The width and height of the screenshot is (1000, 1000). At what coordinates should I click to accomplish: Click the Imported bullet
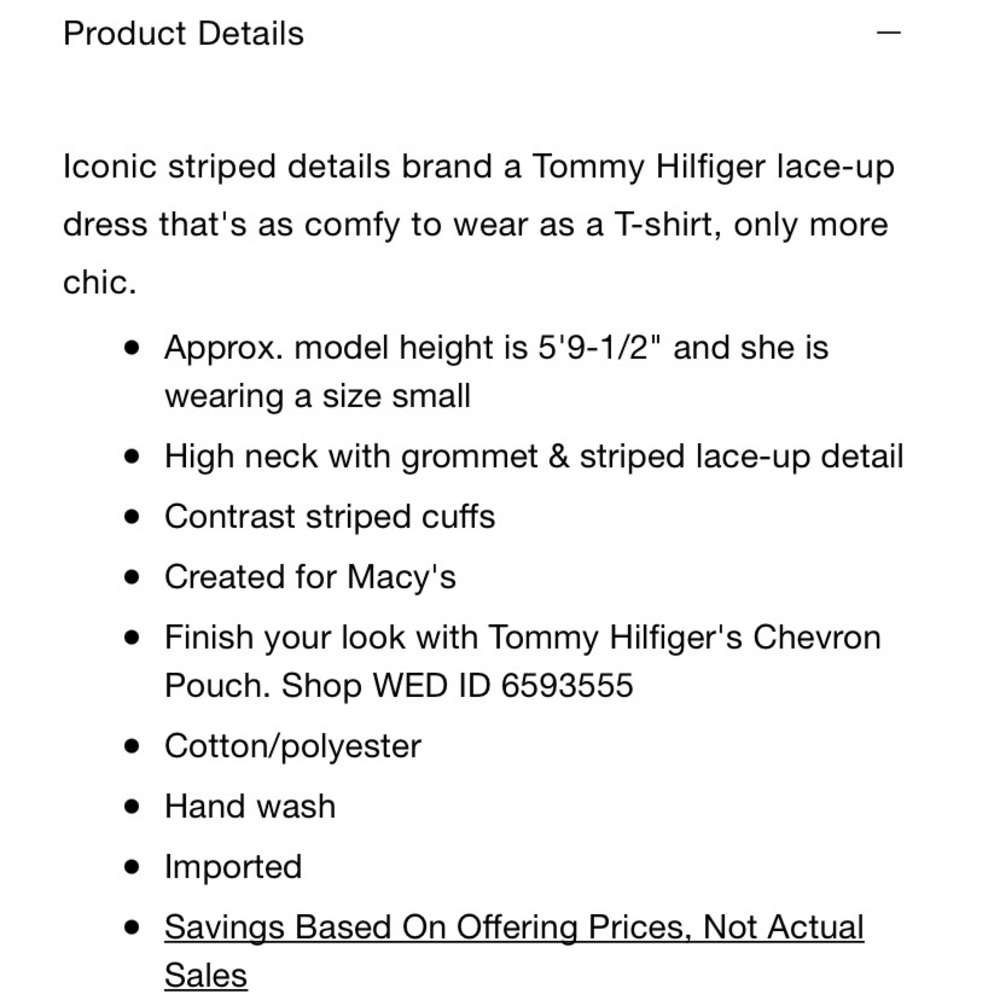233,867
